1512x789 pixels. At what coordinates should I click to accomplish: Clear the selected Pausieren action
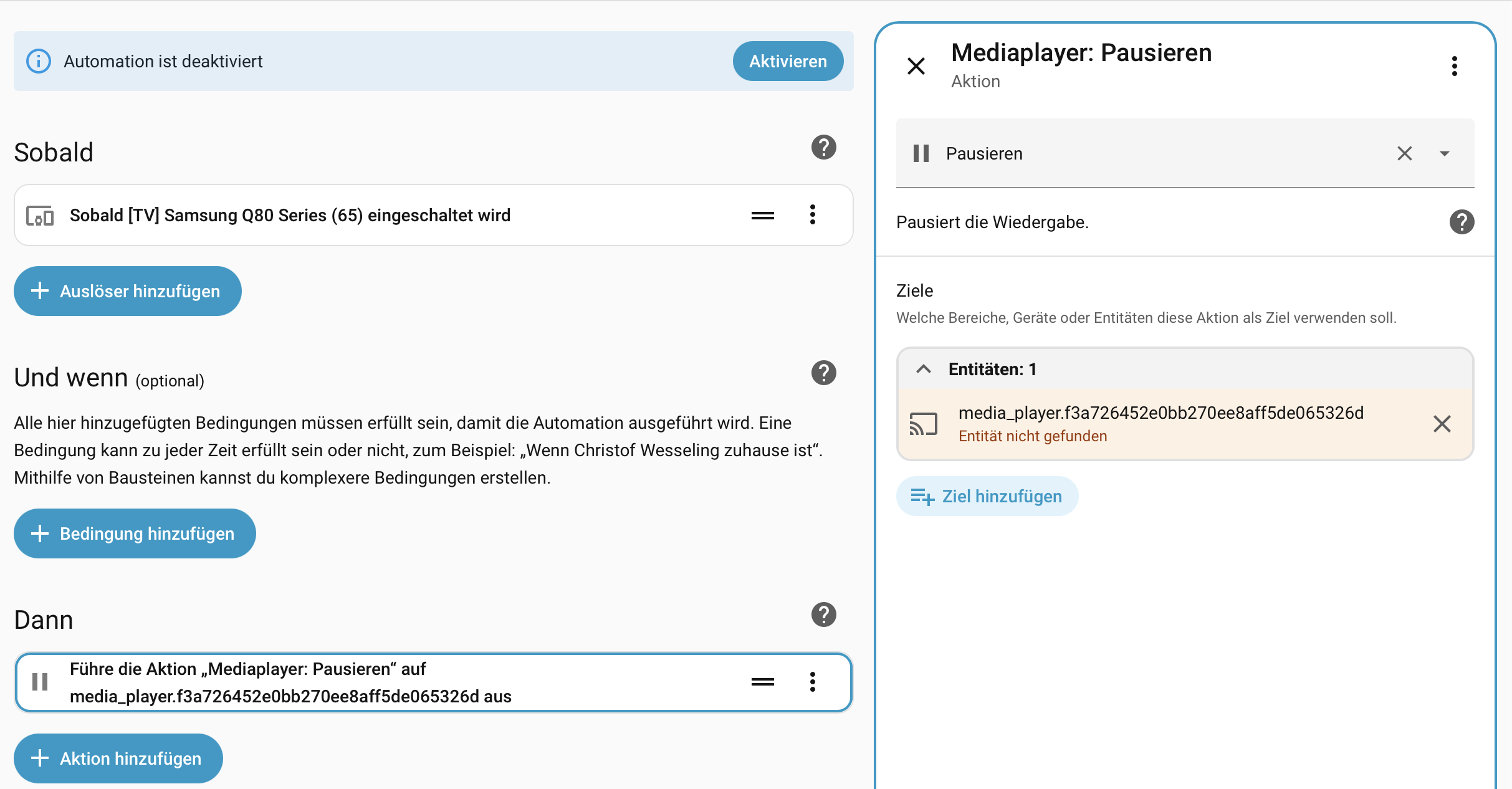[x=1404, y=153]
